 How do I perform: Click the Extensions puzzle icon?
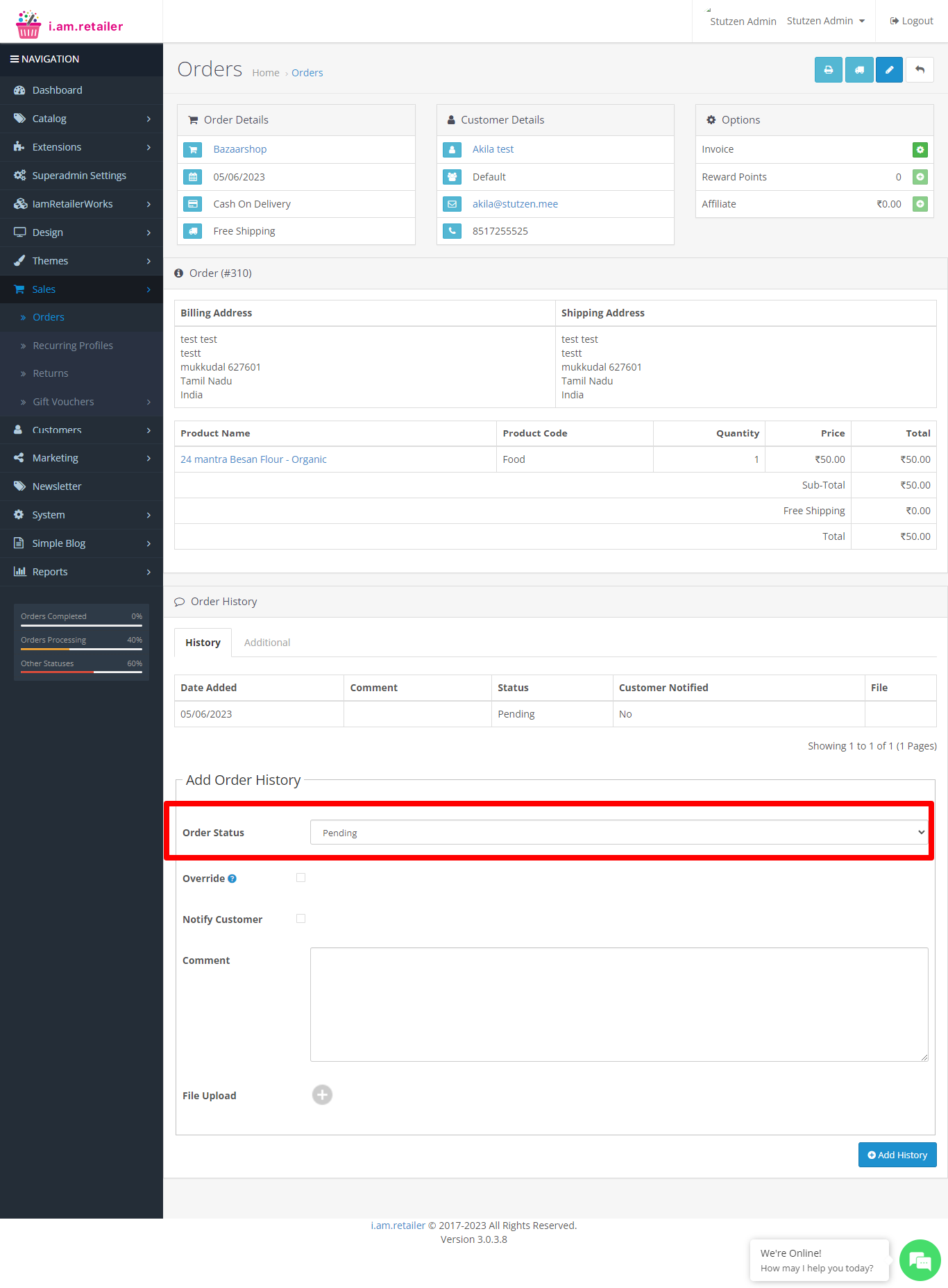point(19,147)
